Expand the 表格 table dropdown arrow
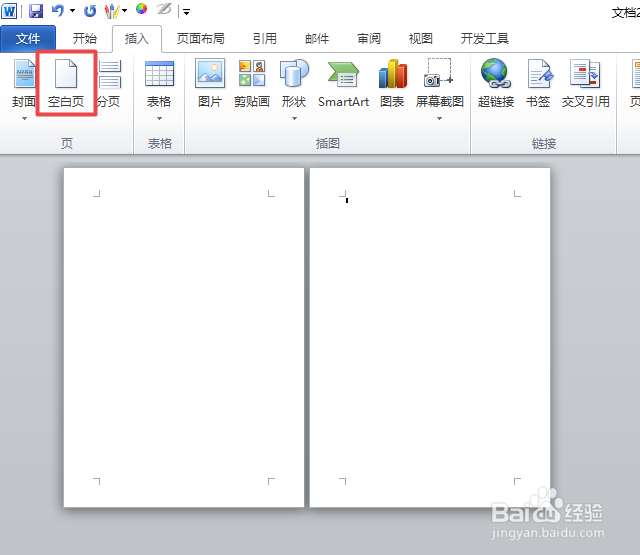 pyautogui.click(x=159, y=118)
